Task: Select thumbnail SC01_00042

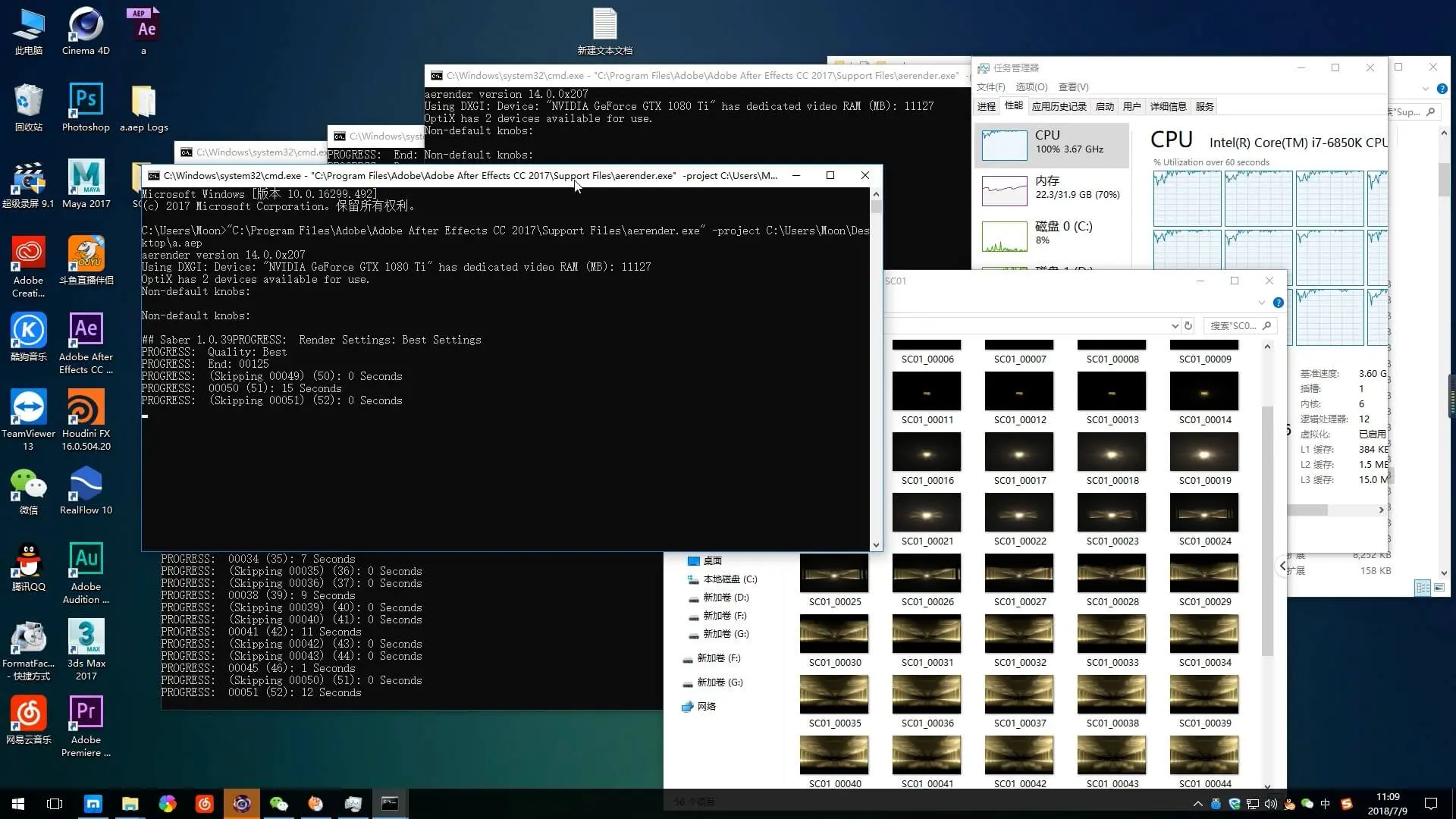Action: tap(1019, 763)
